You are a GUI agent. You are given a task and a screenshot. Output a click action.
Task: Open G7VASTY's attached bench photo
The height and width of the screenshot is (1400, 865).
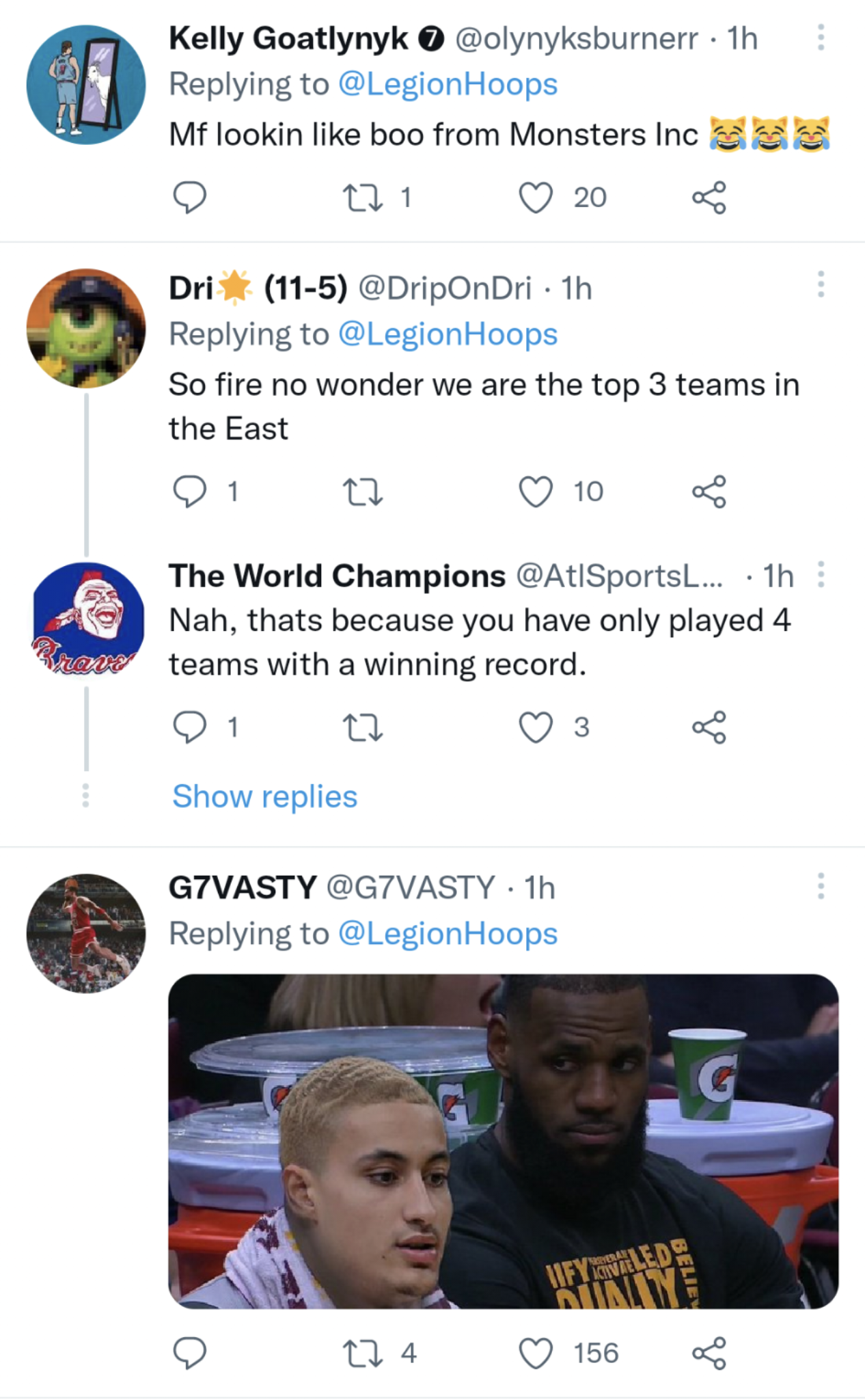click(503, 1140)
